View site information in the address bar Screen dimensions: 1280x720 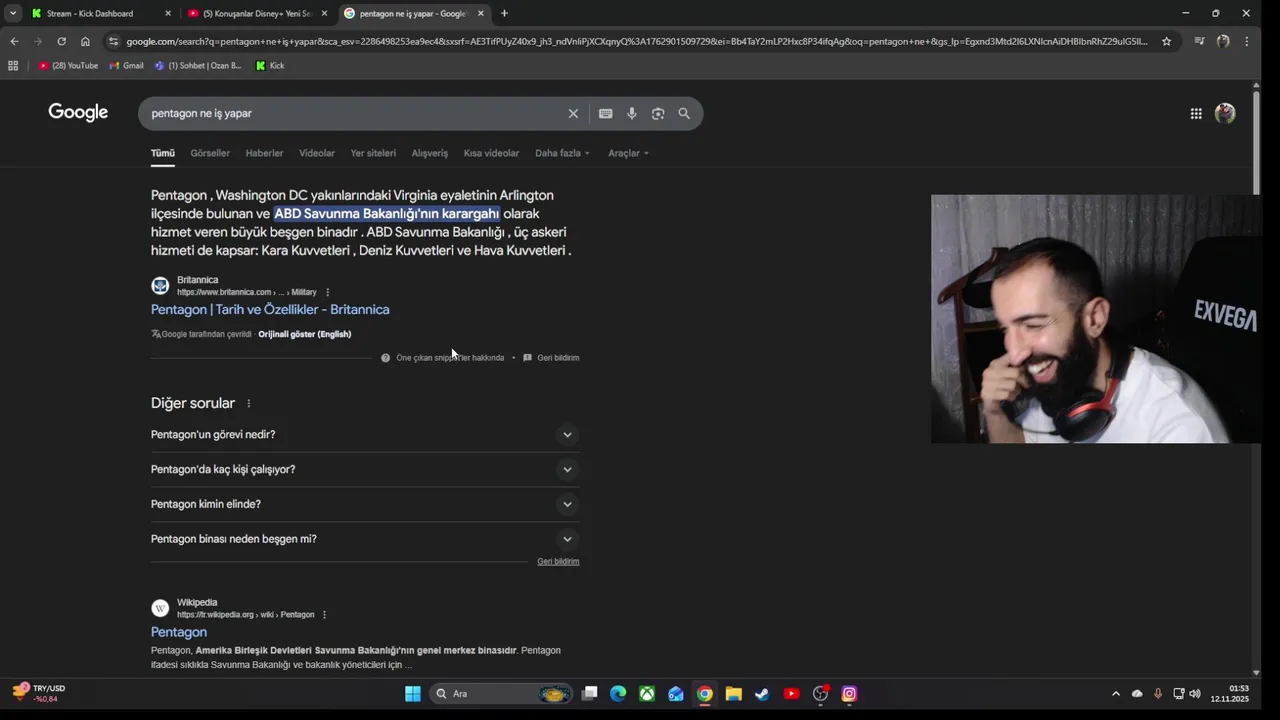(x=113, y=41)
